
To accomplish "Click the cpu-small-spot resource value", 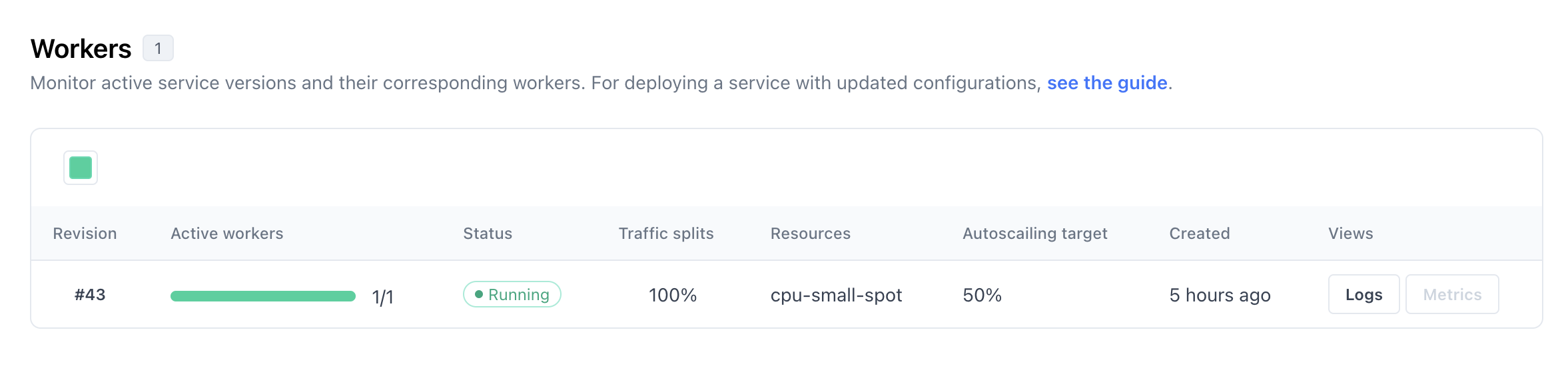I will (x=835, y=295).
